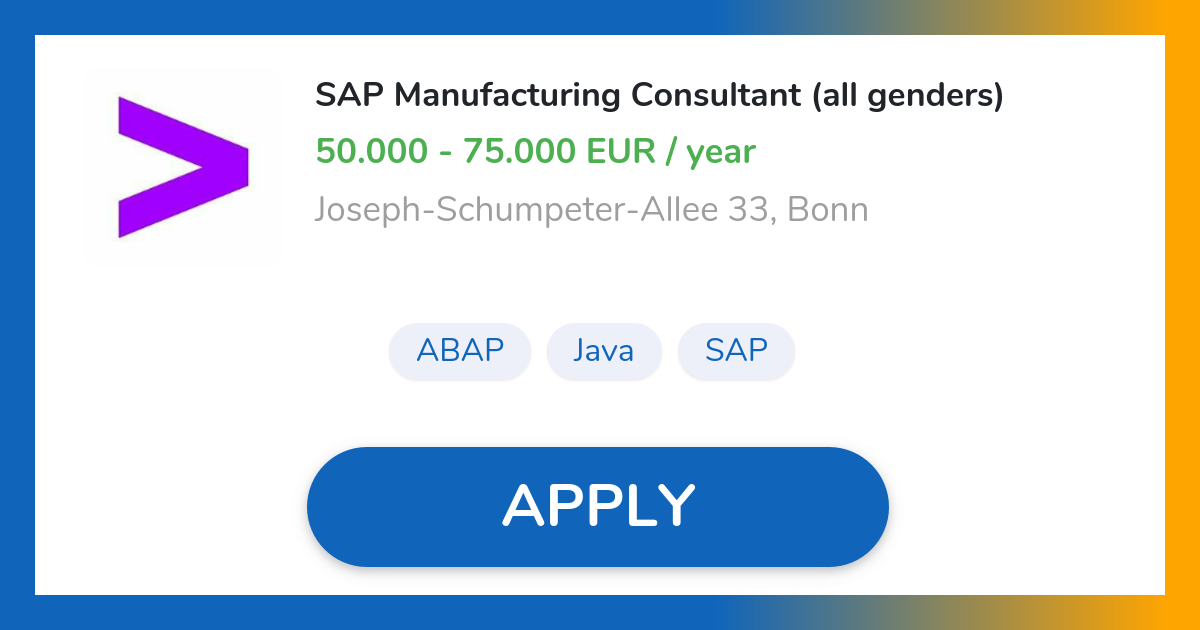Click the logo thumbnail area above the tags
Viewport: 1200px width, 630px height.
(183, 165)
